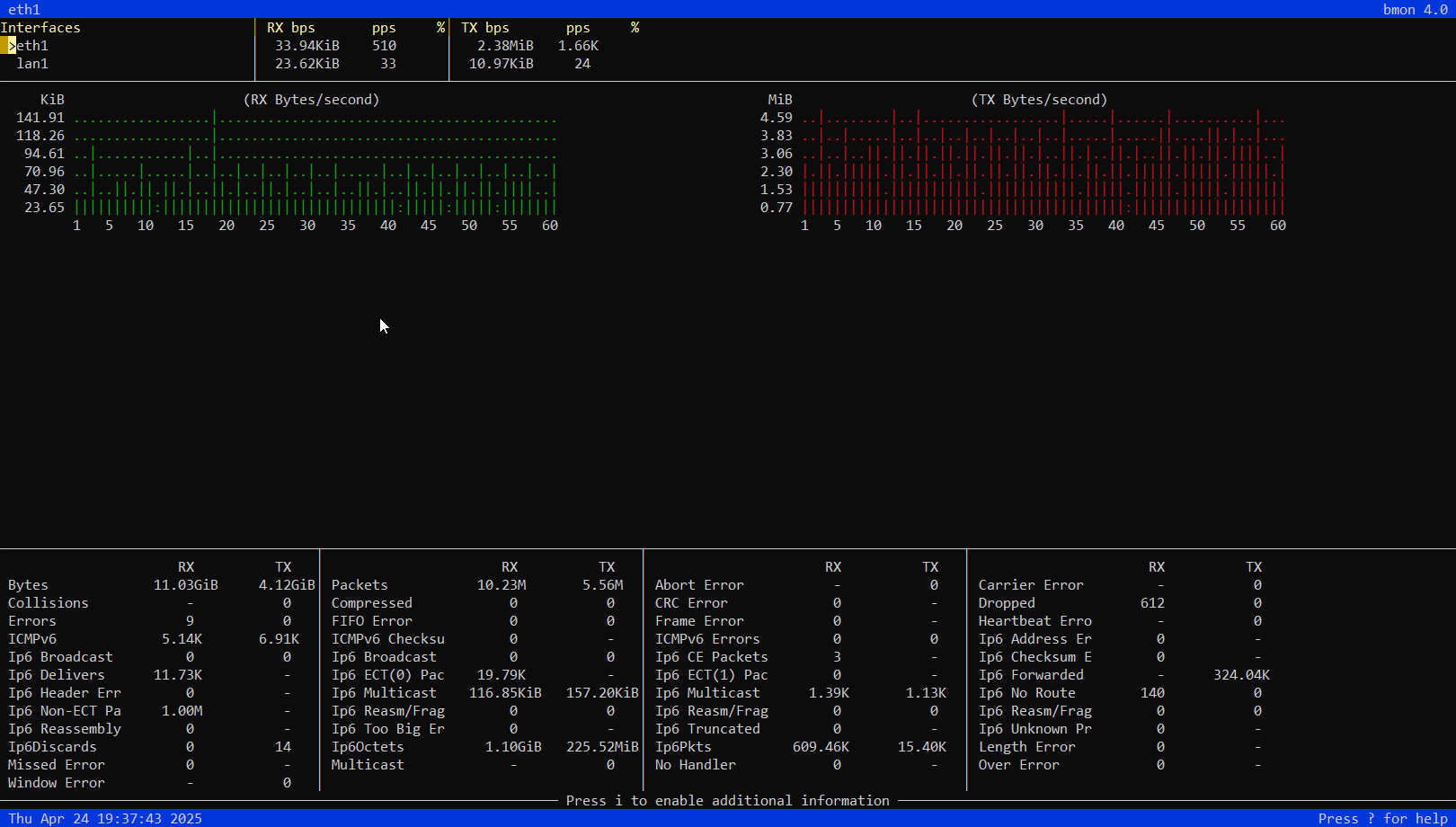
Task: Click the Ip6Octets RX value 1.10GiB
Action: (513, 747)
